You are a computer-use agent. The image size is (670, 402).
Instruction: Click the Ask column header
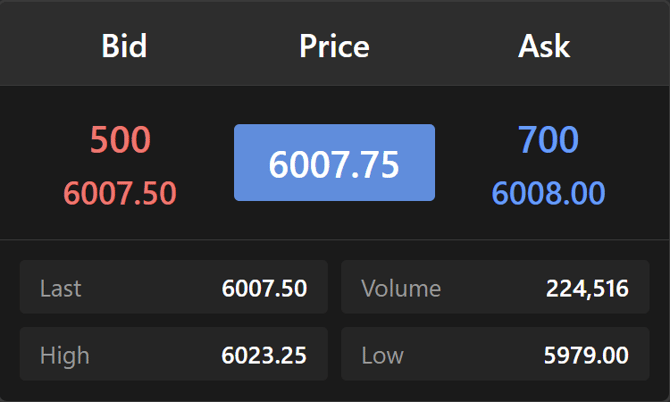point(544,46)
